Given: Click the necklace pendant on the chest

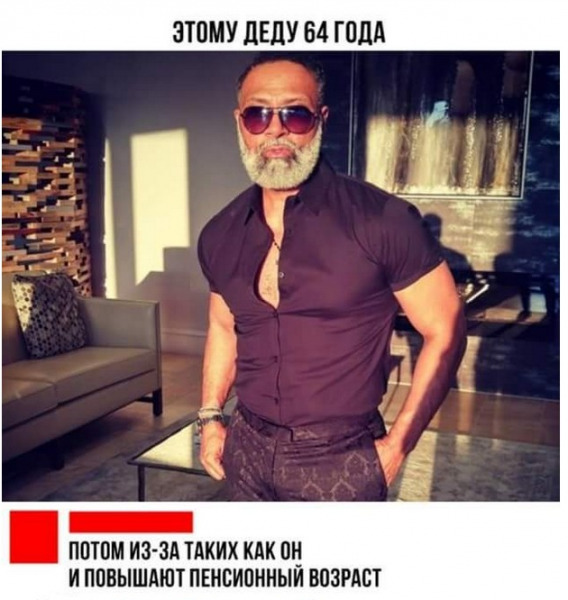Looking at the screenshot, I should (x=278, y=252).
